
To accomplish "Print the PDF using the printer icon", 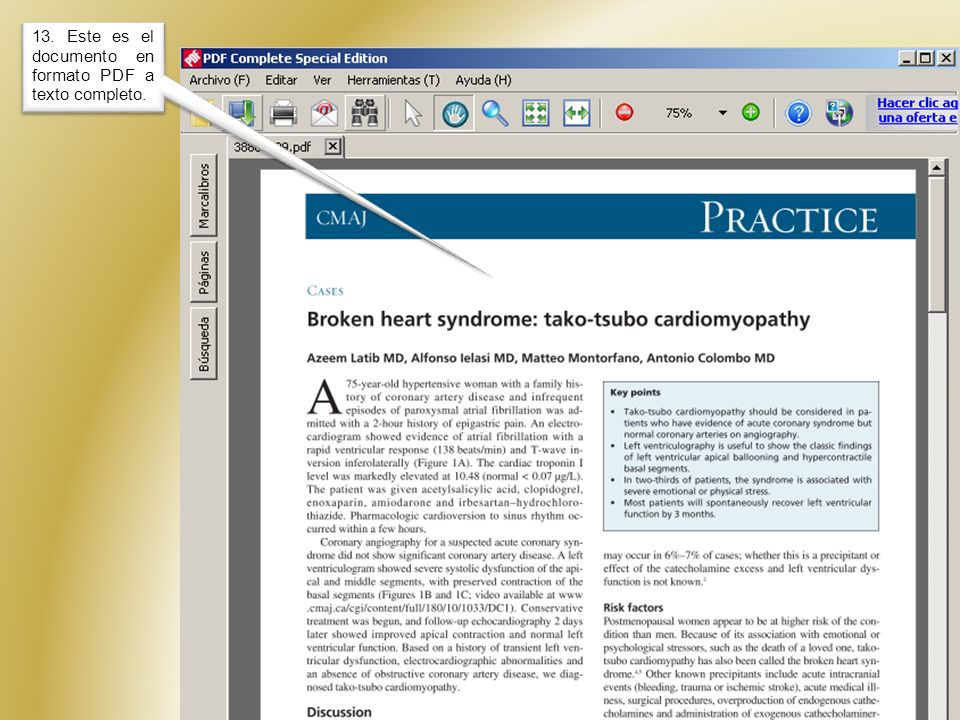I will [283, 113].
